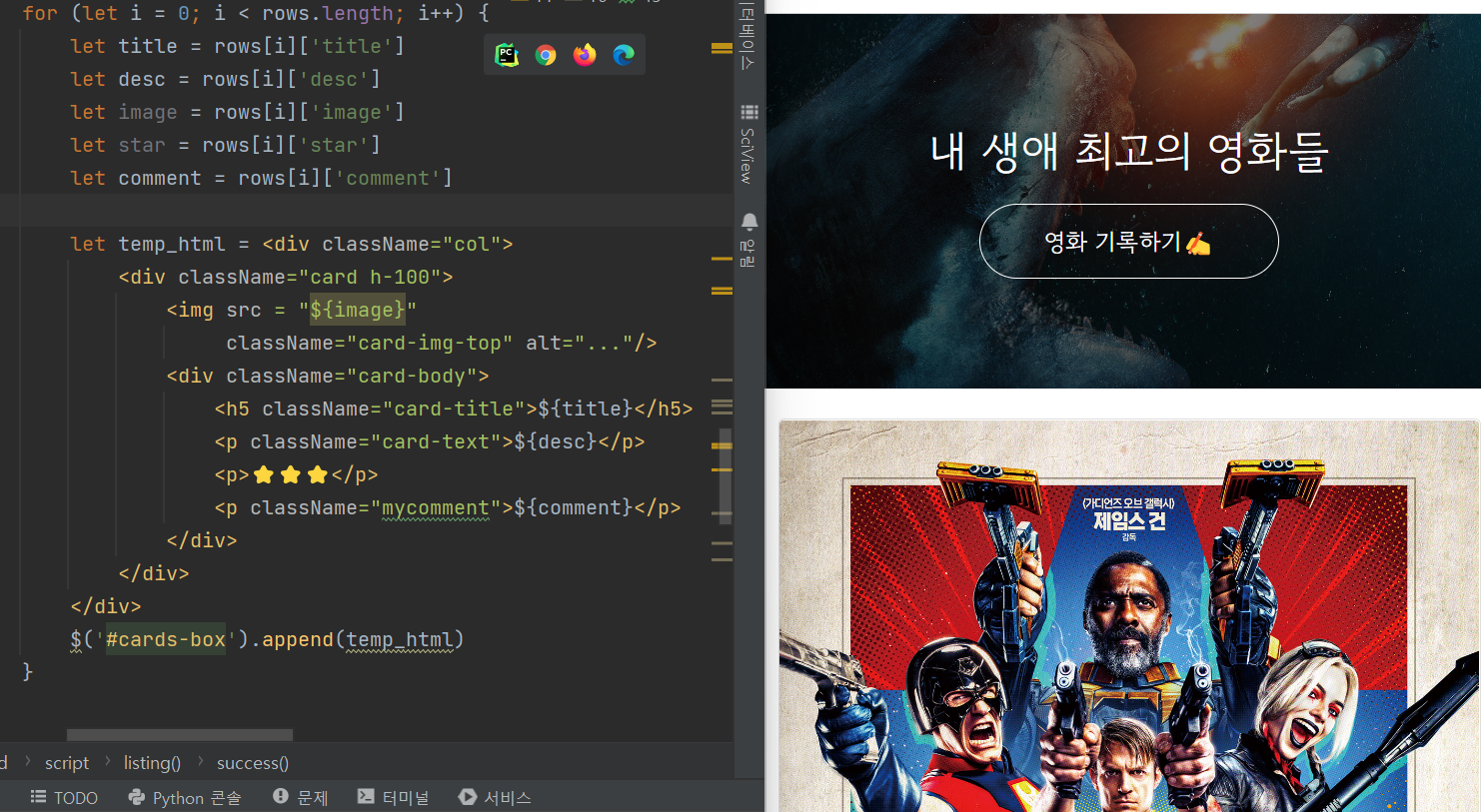This screenshot has height=812, width=1481.
Task: Click the services play icon
Action: pyautogui.click(x=467, y=797)
